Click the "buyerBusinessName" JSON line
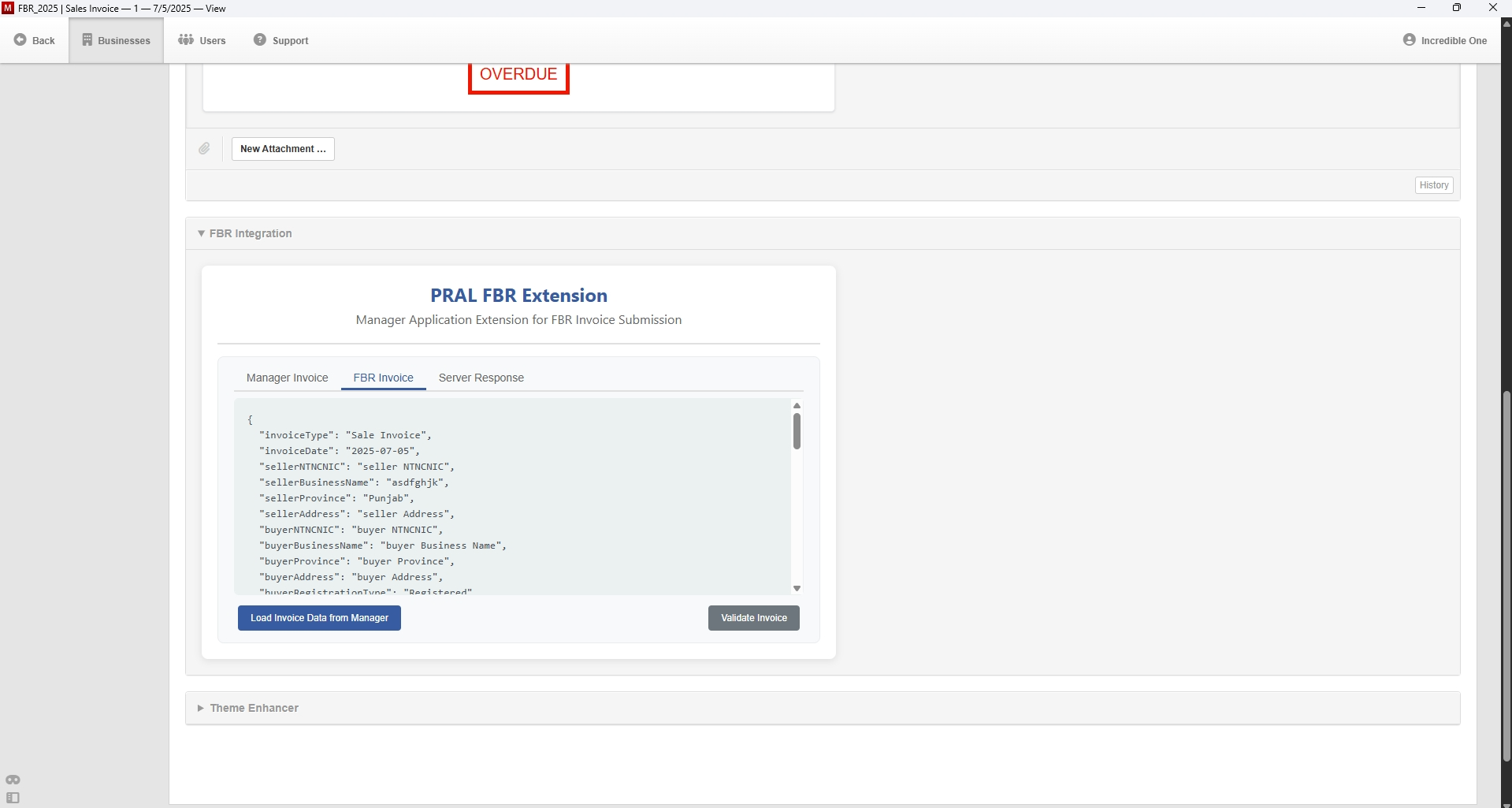Image resolution: width=1512 pixels, height=808 pixels. [x=383, y=545]
